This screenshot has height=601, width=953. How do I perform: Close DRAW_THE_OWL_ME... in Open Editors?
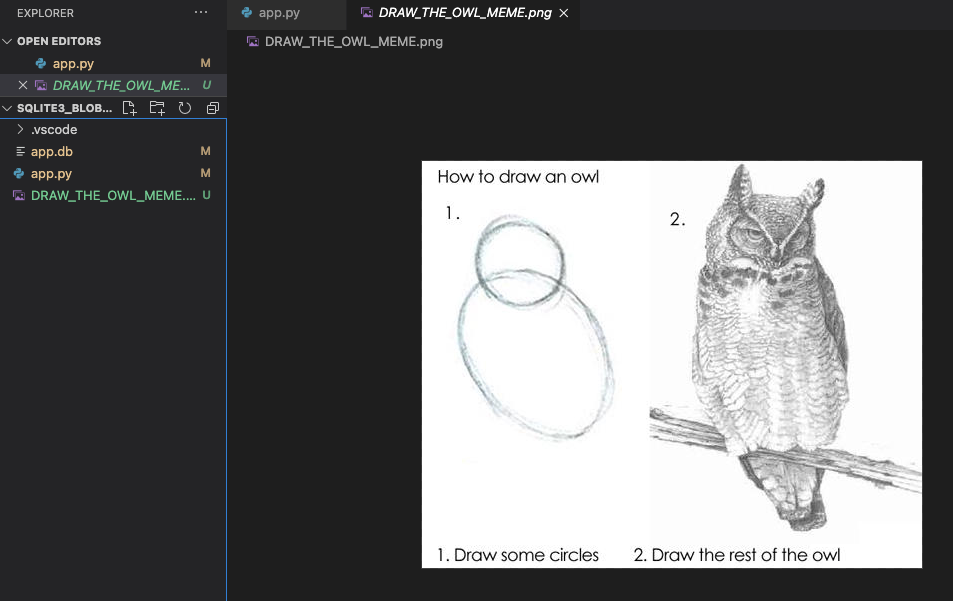22,85
